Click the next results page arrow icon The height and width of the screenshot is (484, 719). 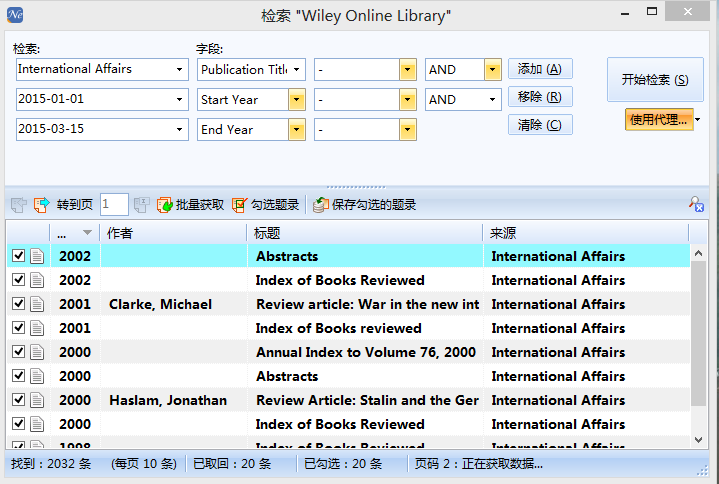(41, 205)
